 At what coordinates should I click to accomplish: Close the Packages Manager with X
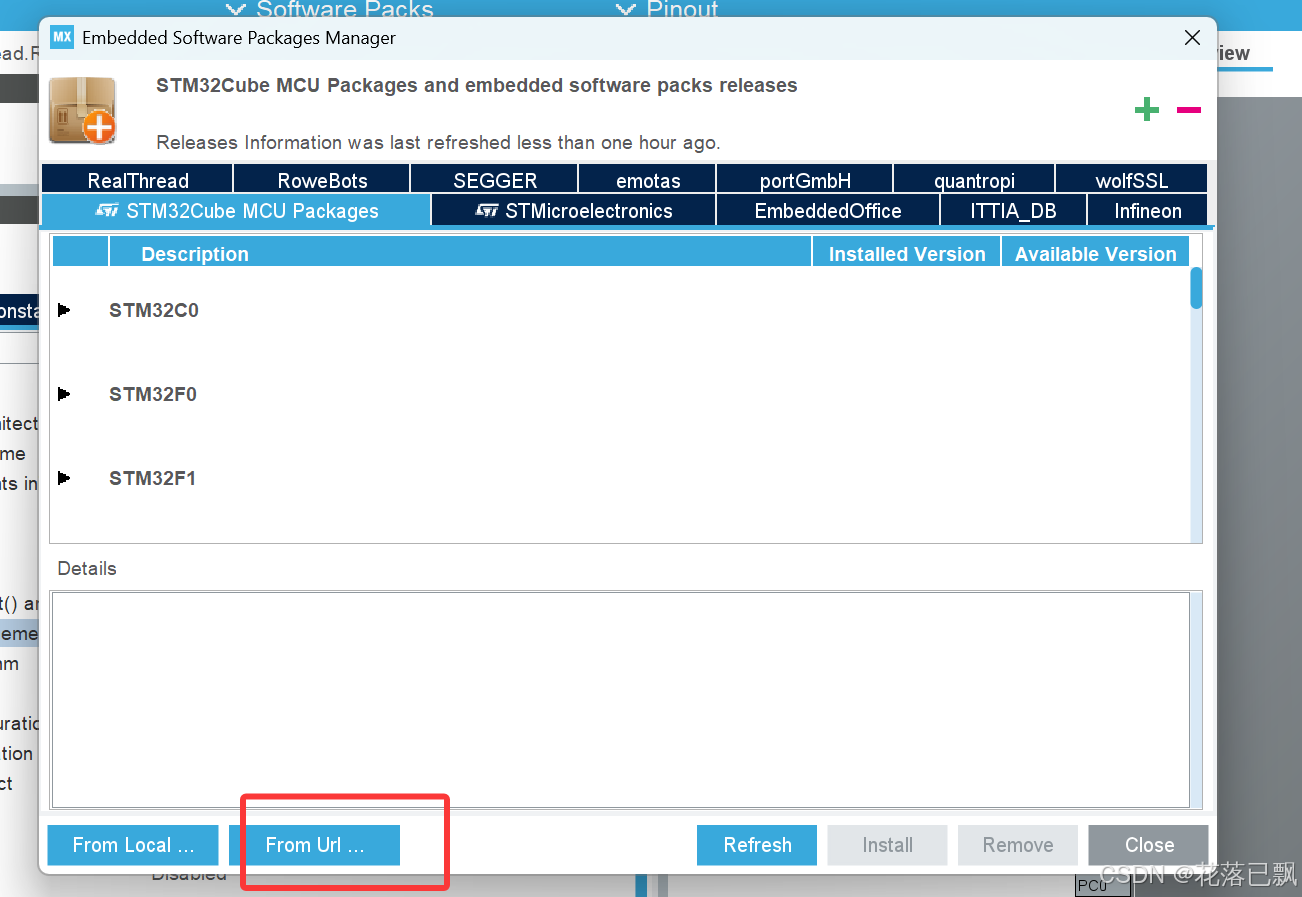pyautogui.click(x=1192, y=38)
